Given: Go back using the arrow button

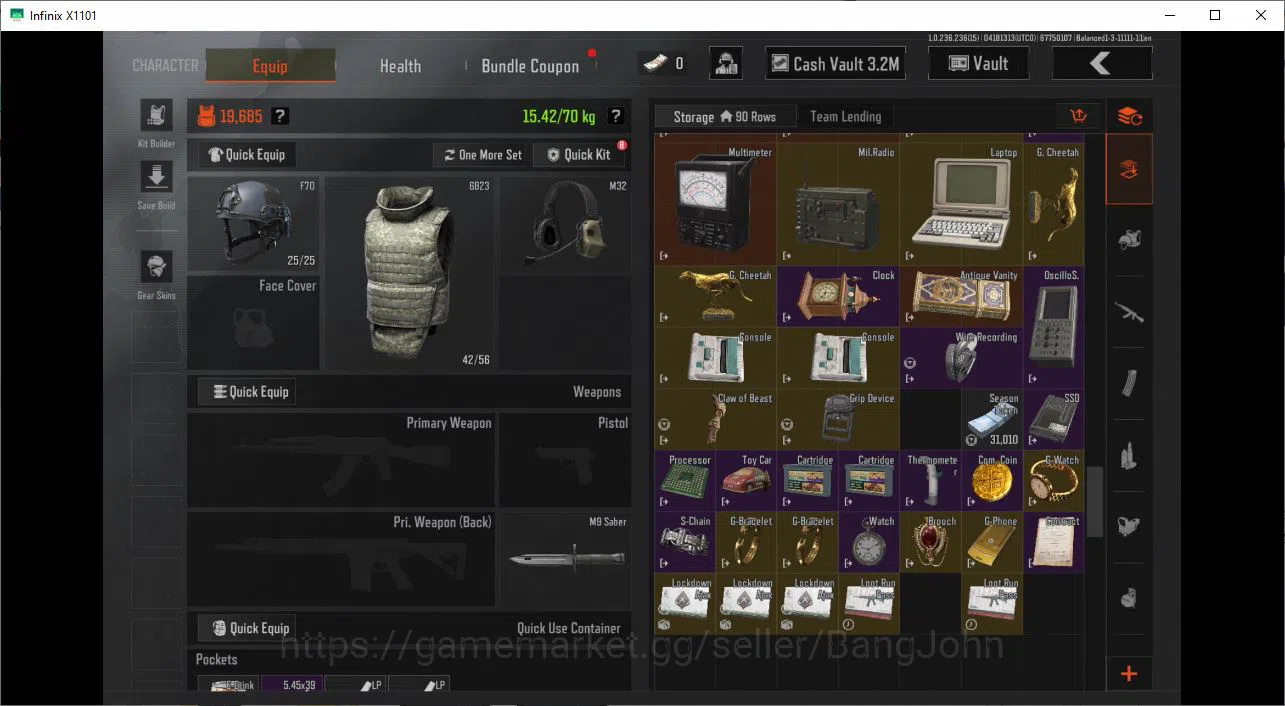Looking at the screenshot, I should point(1102,64).
